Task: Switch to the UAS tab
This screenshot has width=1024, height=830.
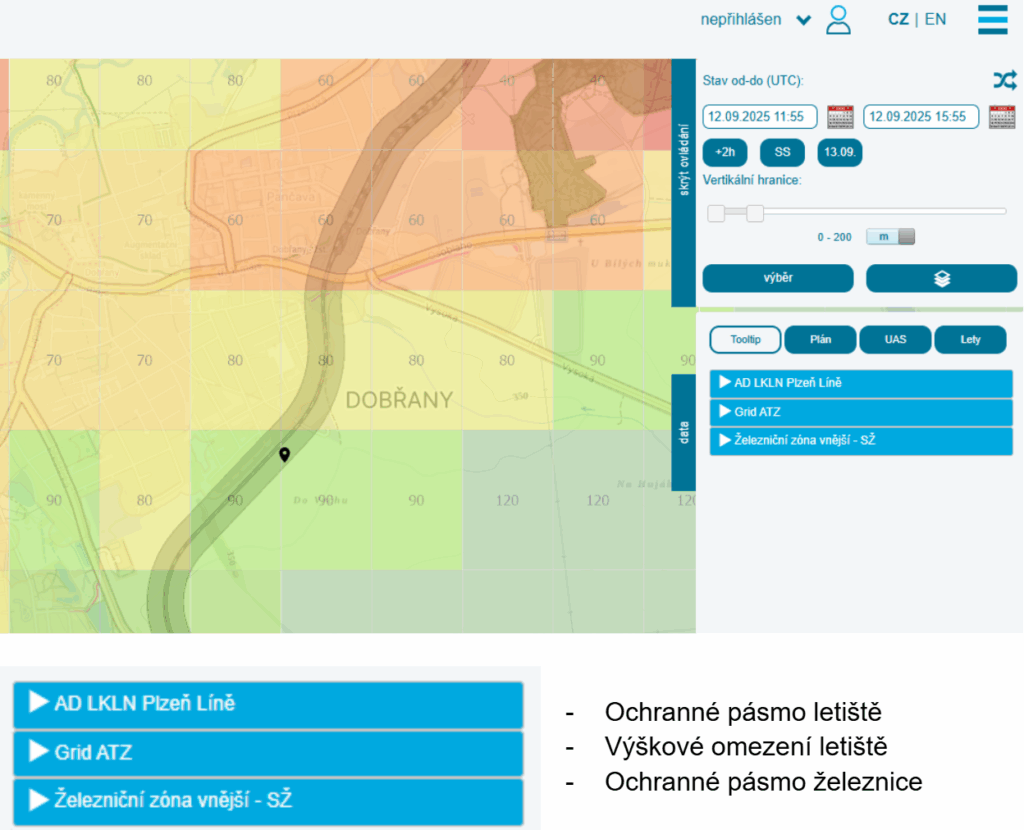Action: tap(895, 340)
